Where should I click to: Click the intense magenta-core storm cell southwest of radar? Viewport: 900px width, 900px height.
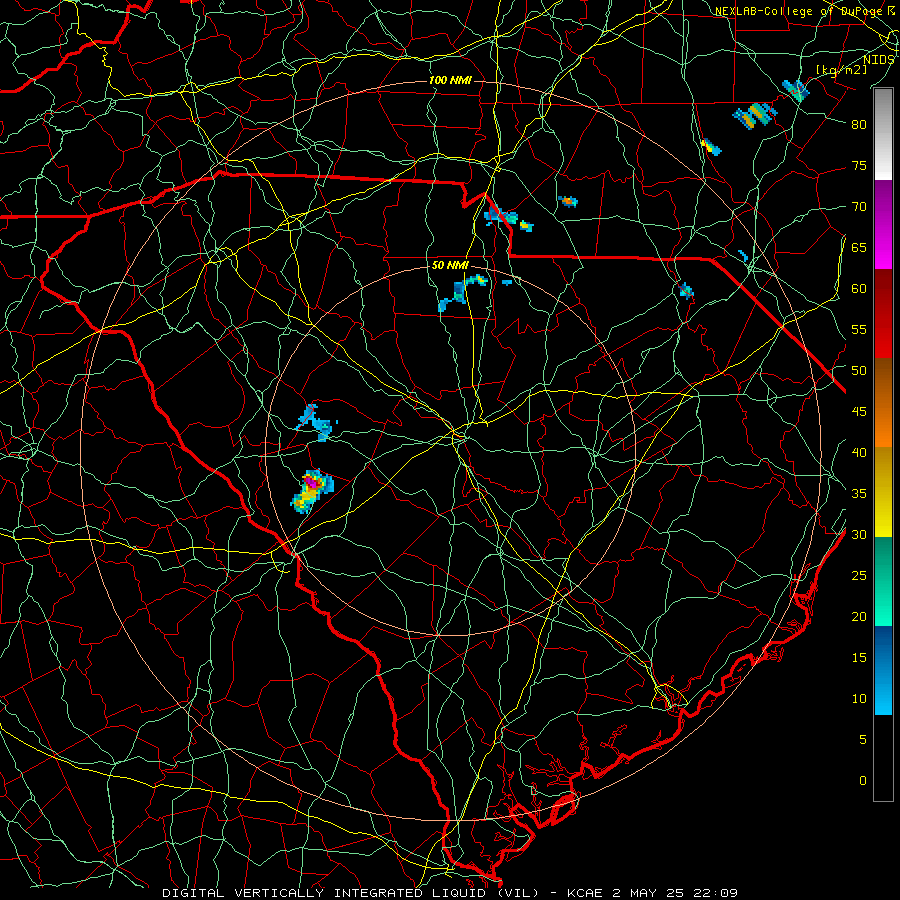click(x=312, y=491)
